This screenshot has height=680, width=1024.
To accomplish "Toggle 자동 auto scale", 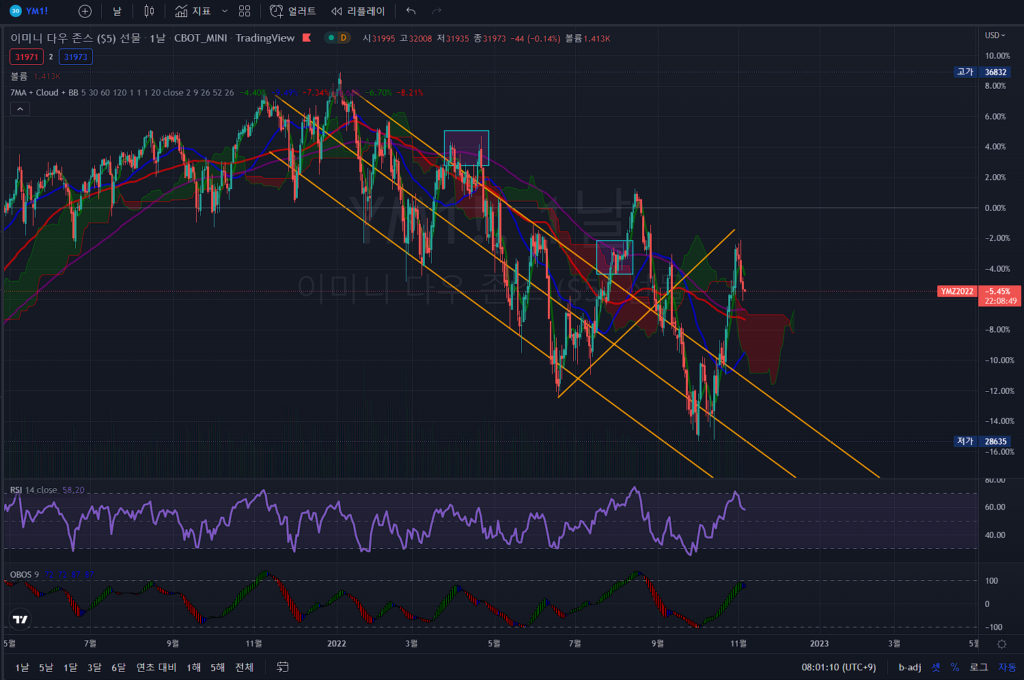I will [x=1005, y=667].
